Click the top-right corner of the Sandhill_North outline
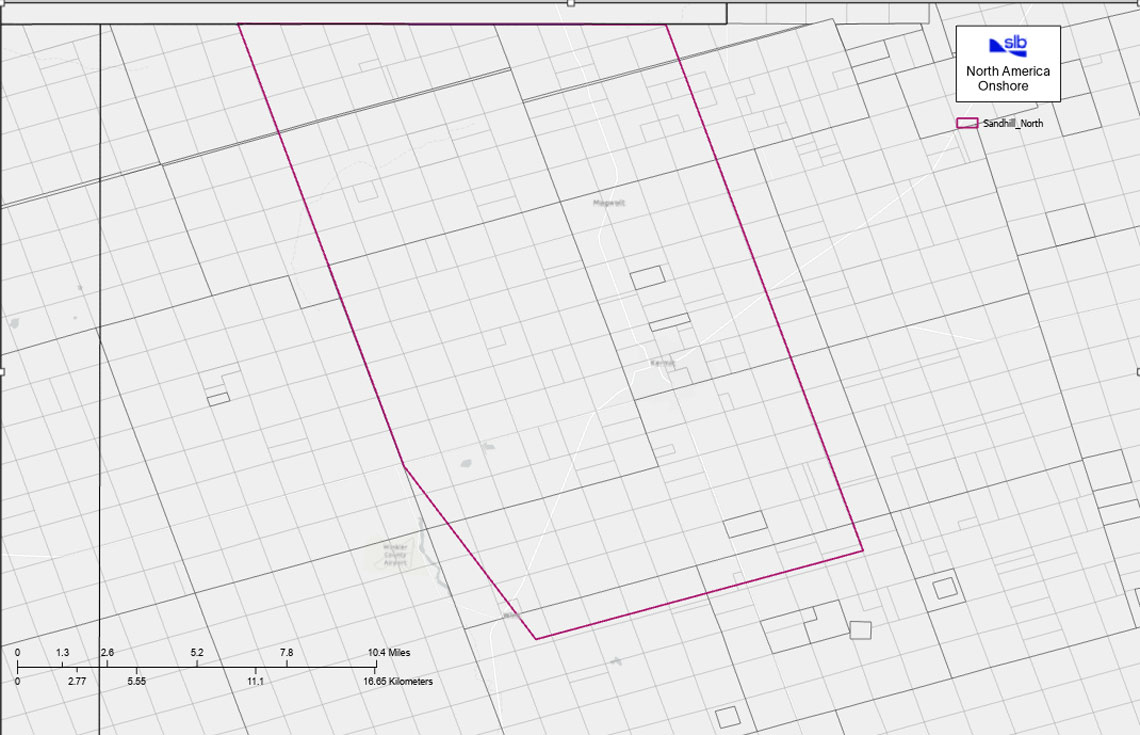The height and width of the screenshot is (735, 1140). tap(666, 25)
